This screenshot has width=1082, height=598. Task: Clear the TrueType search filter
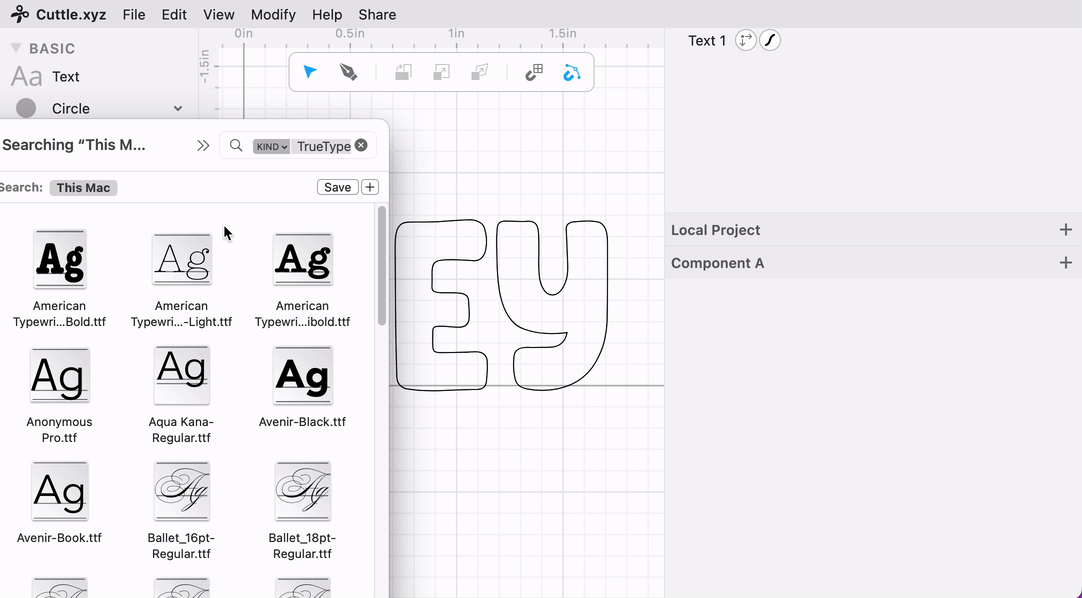pos(361,145)
